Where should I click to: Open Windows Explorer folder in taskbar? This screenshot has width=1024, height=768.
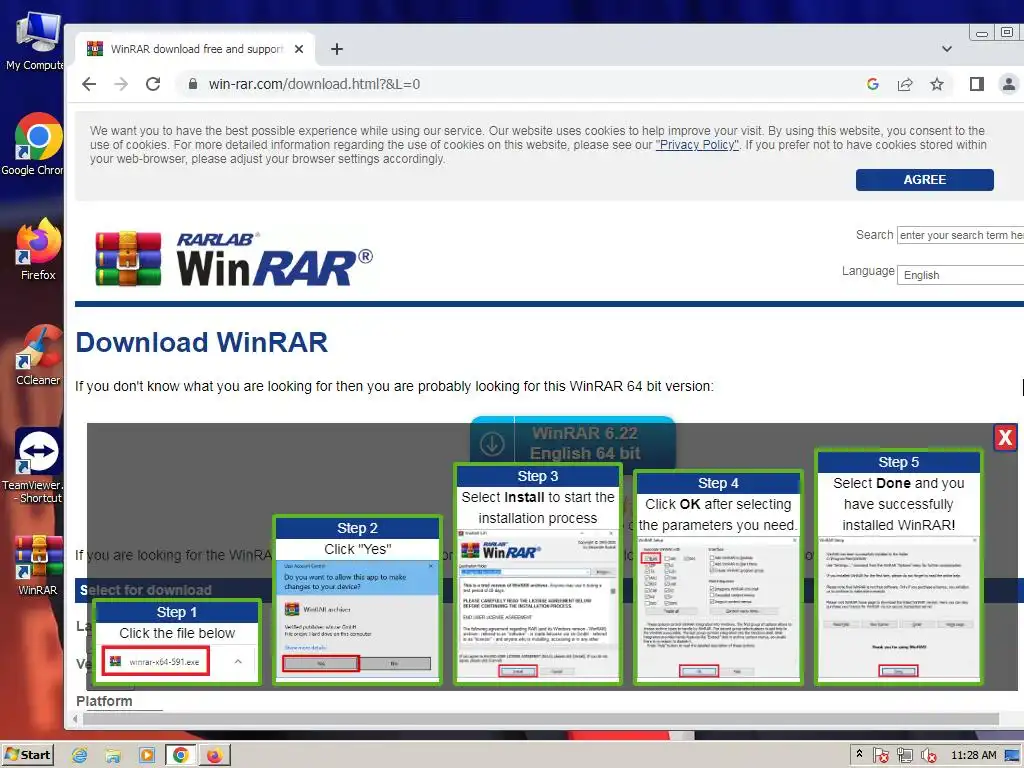(113, 756)
